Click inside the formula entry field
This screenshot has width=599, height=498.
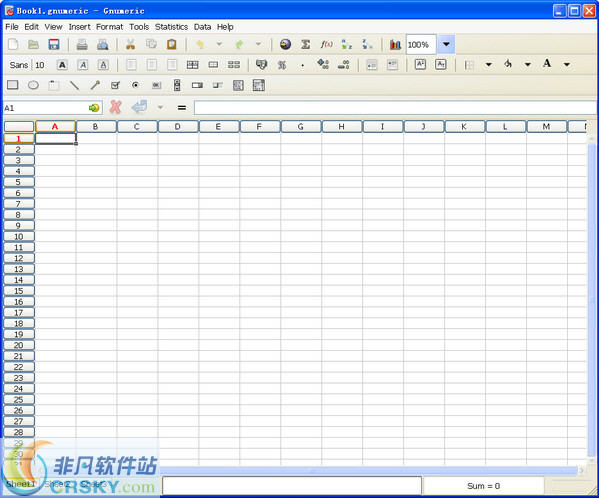395,108
